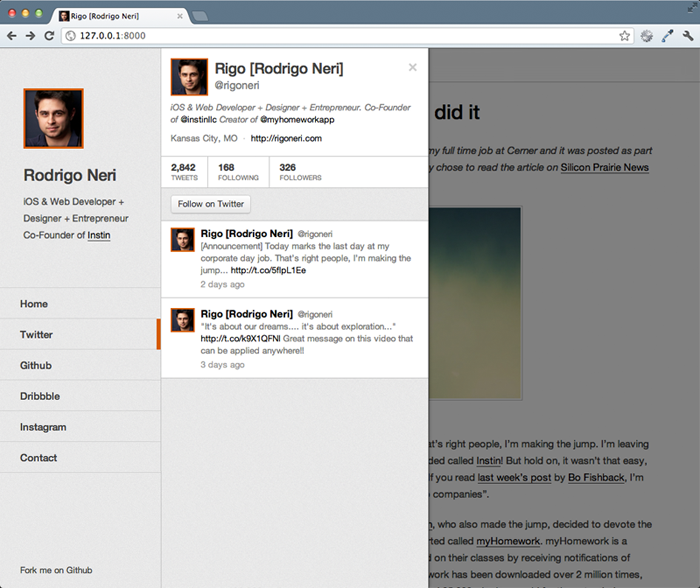Close the Rigo [Rodrigo Neri] browser tab
This screenshot has height=588, width=700.
coord(179,16)
